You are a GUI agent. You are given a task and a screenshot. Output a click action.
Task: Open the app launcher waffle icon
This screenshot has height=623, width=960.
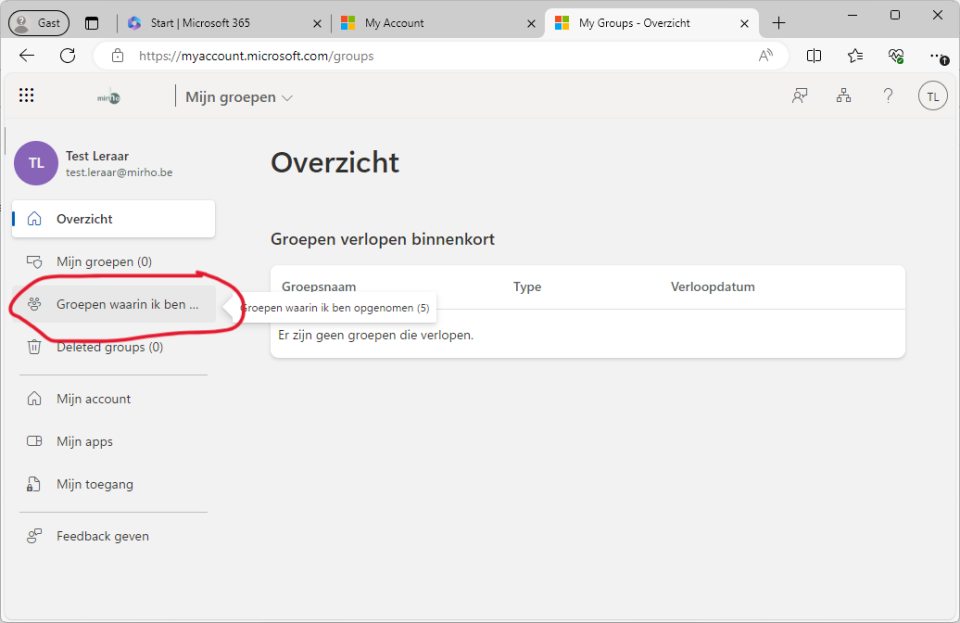pyautogui.click(x=27, y=96)
